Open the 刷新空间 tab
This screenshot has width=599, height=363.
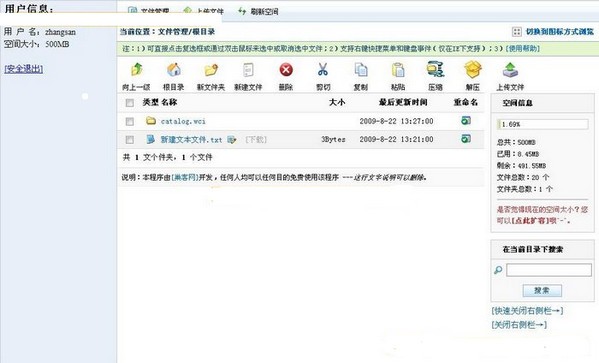click(258, 11)
